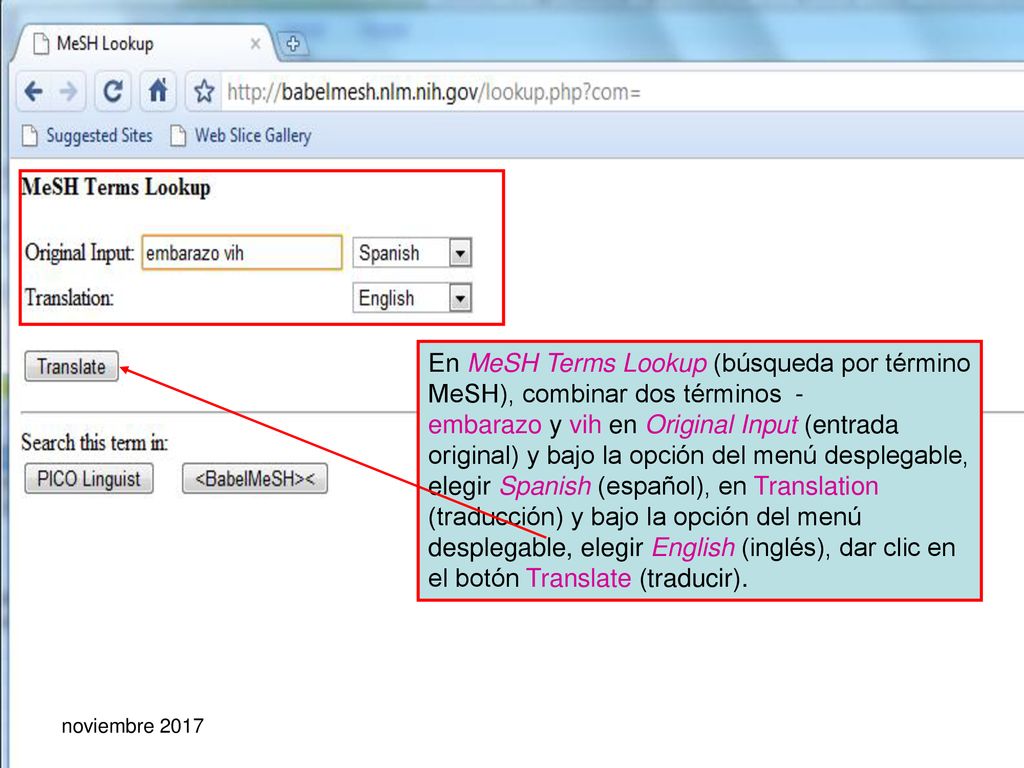Viewport: 1024px width, 768px height.
Task: Open the English translation language dropdown
Action: pos(411,298)
